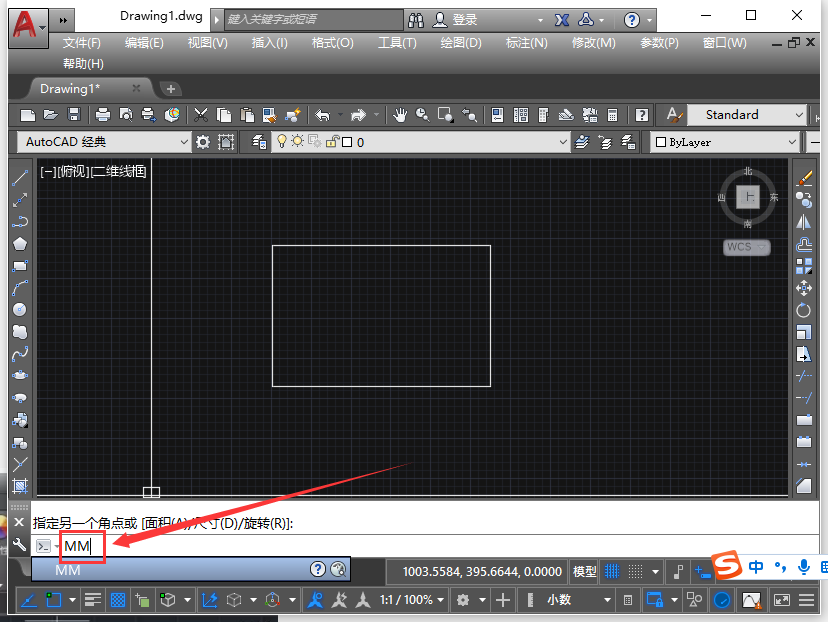Toggle 模型 model space button
Screen dimensions: 828x622
point(585,571)
